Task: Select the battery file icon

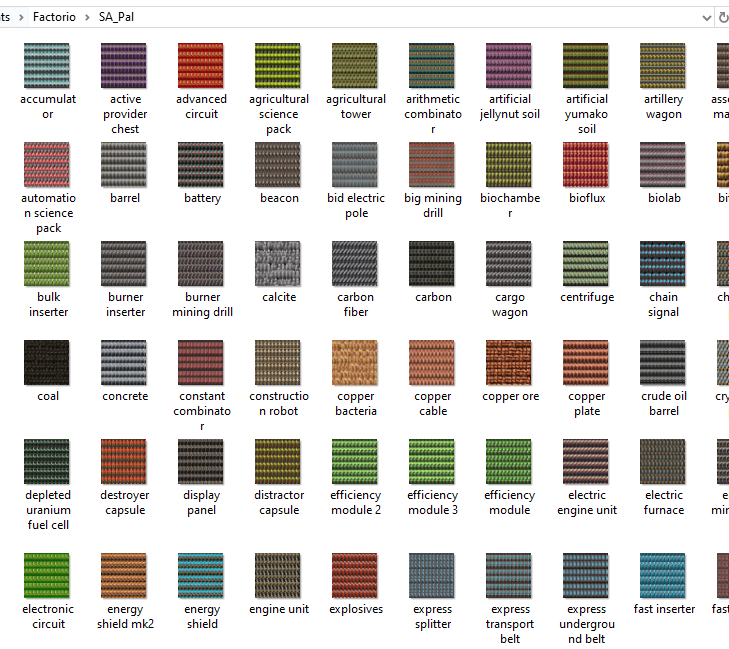Action: click(200, 165)
